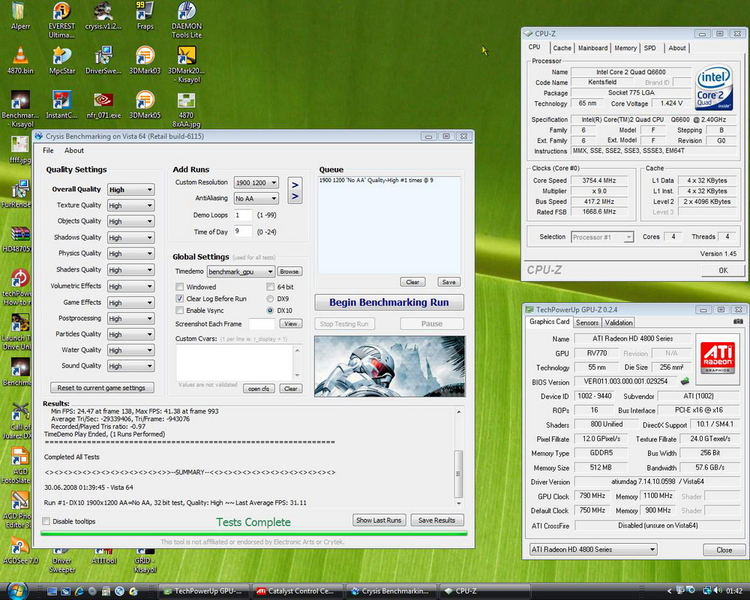Switch to CPU-Z Cache tab
The image size is (750, 600).
point(562,48)
